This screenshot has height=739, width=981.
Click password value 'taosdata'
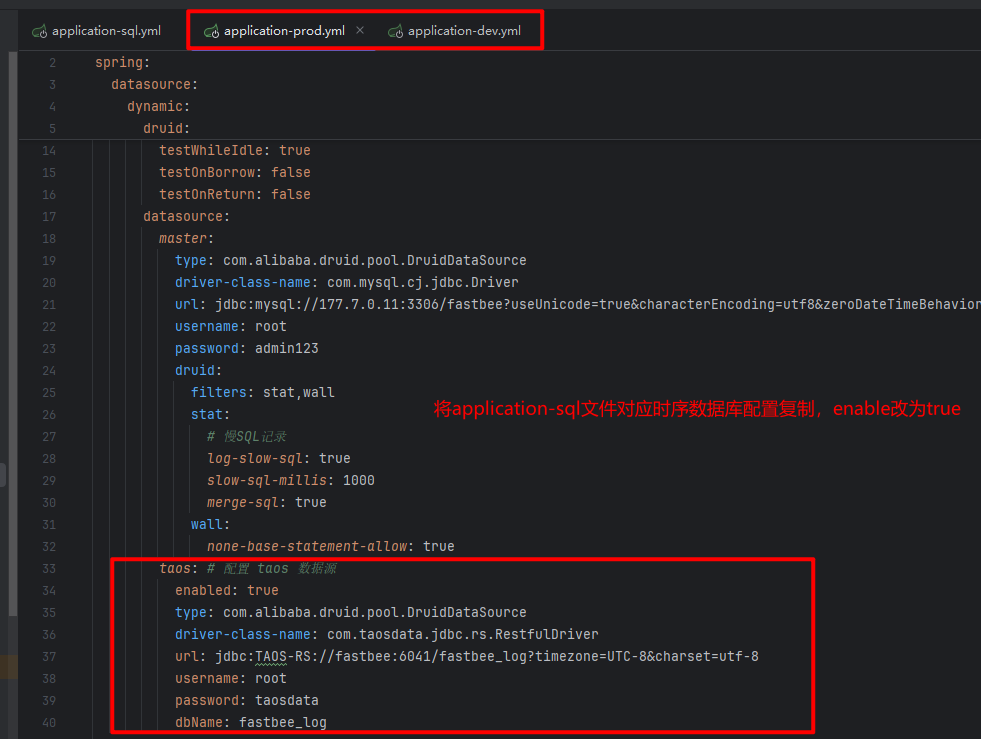click(287, 700)
